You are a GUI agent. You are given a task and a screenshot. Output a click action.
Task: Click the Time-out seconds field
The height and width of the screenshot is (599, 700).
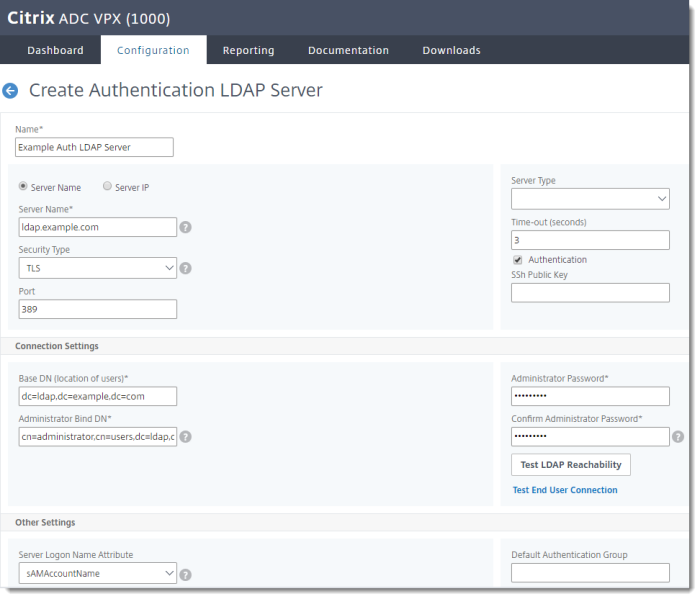[590, 240]
